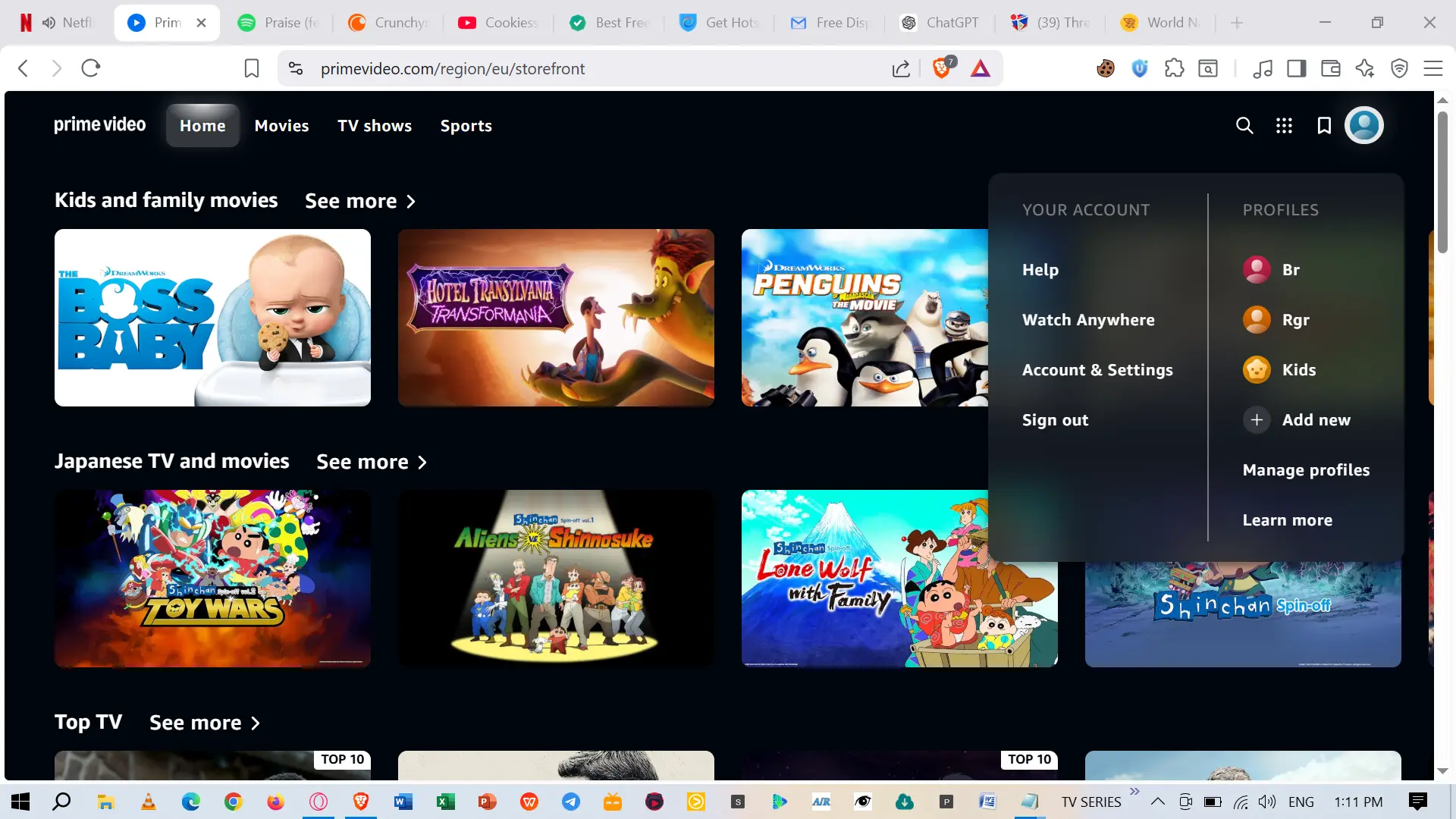Viewport: 1456px width, 819px height.
Task: Open the apps grid menu icon
Action: (1284, 125)
